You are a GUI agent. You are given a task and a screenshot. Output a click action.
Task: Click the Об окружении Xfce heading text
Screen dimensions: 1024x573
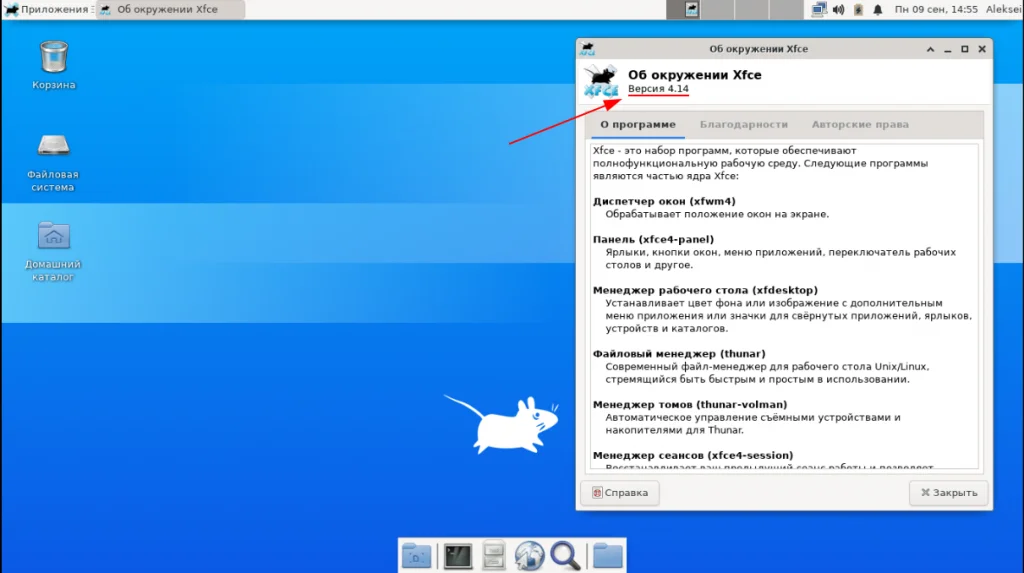(x=695, y=74)
